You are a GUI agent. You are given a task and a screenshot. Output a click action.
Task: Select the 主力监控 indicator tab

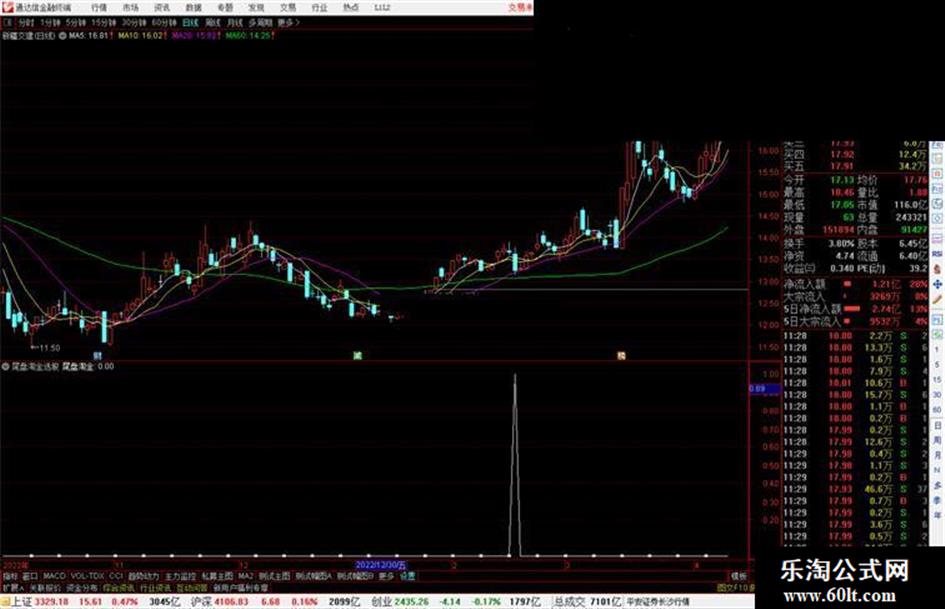click(x=180, y=576)
